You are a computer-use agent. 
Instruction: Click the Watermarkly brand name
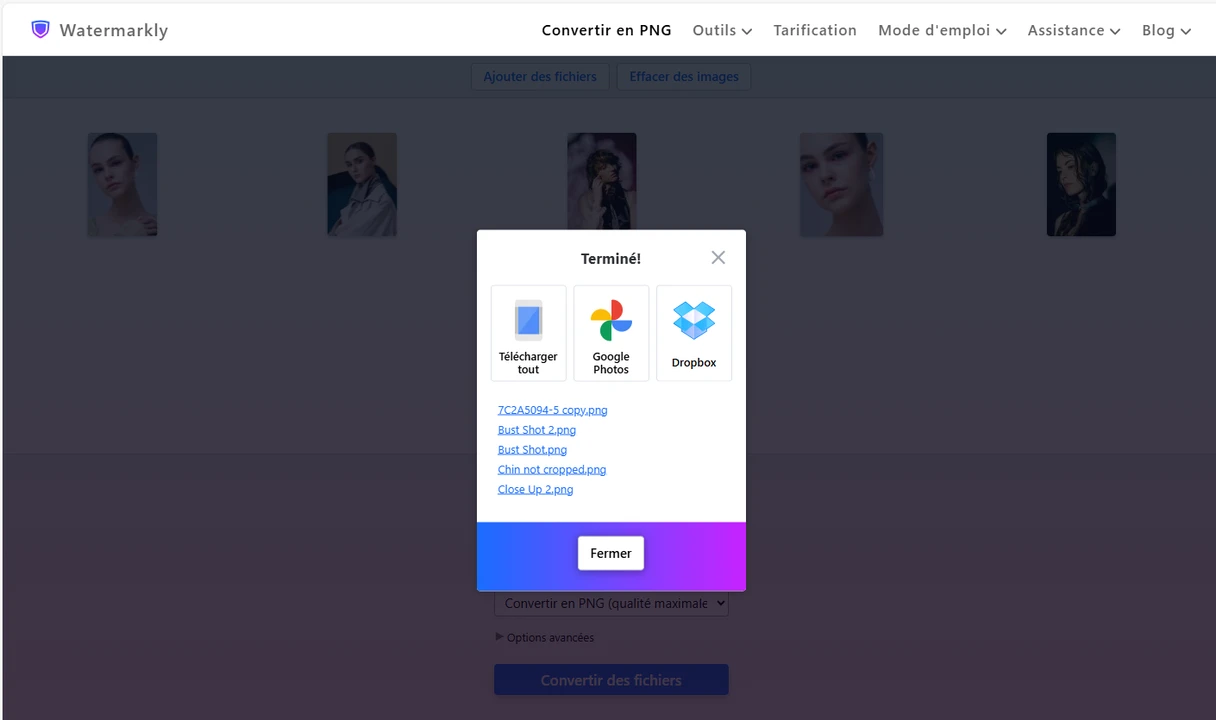click(x=114, y=30)
